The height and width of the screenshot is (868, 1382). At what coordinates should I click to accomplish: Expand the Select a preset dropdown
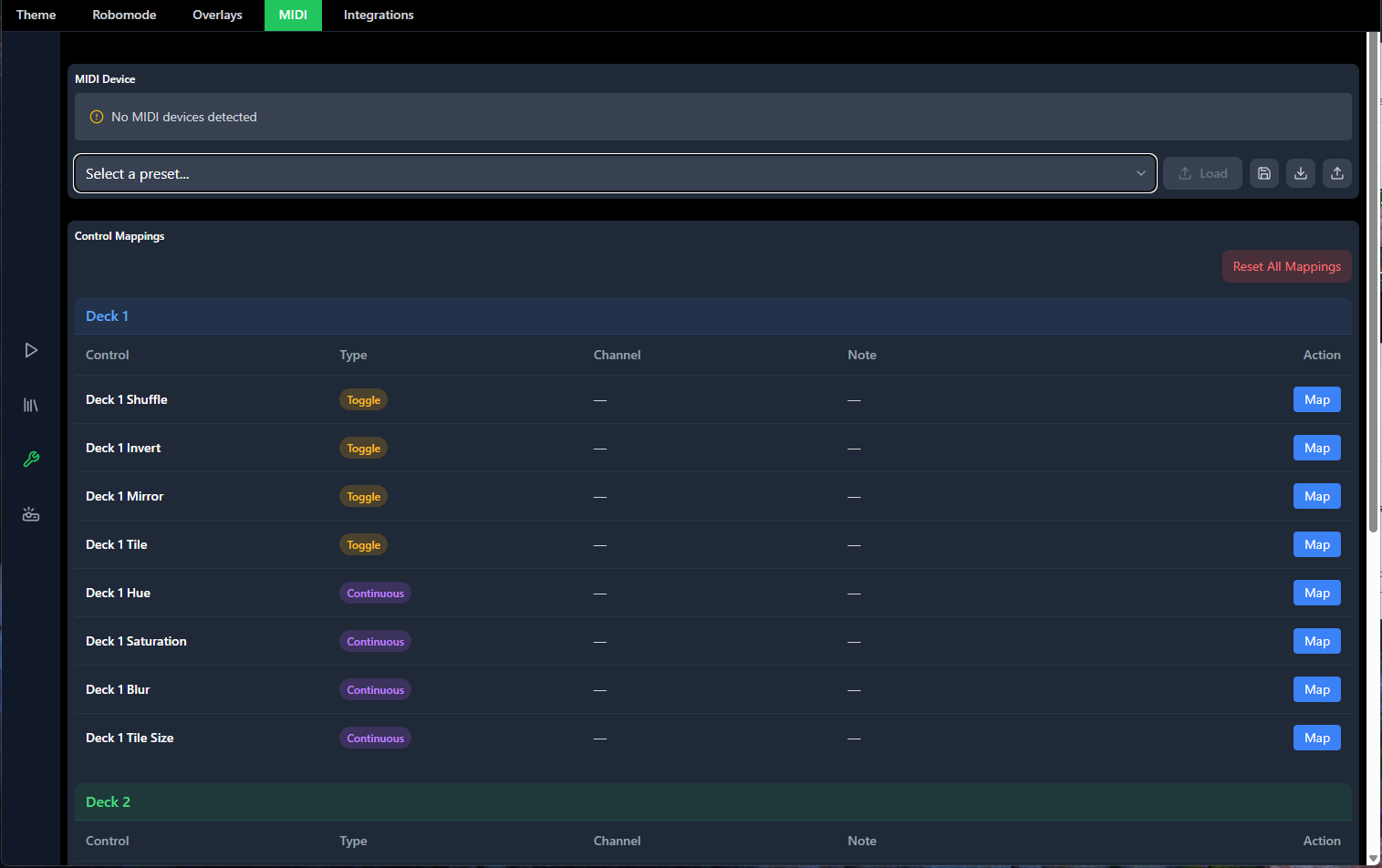click(615, 173)
